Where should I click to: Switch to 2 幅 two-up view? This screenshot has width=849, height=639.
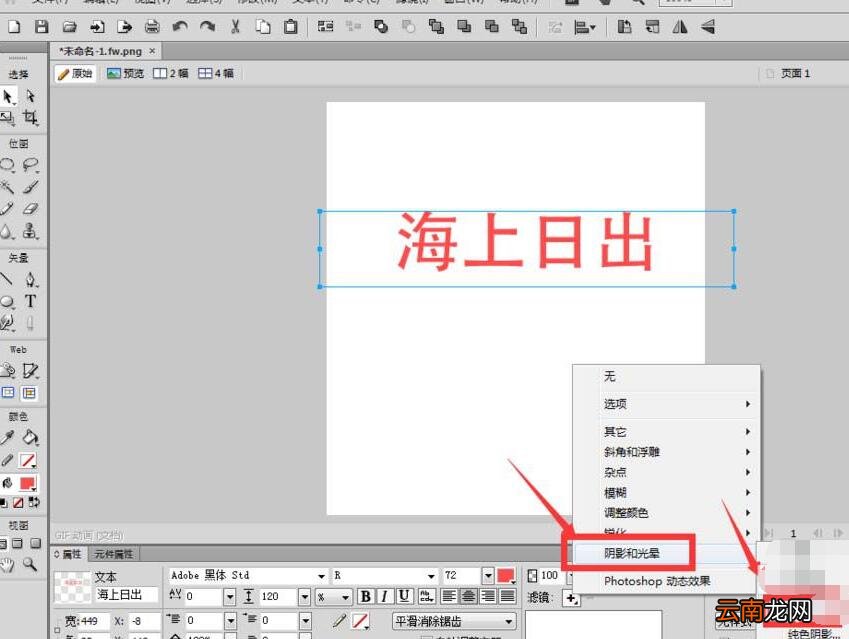click(x=171, y=74)
